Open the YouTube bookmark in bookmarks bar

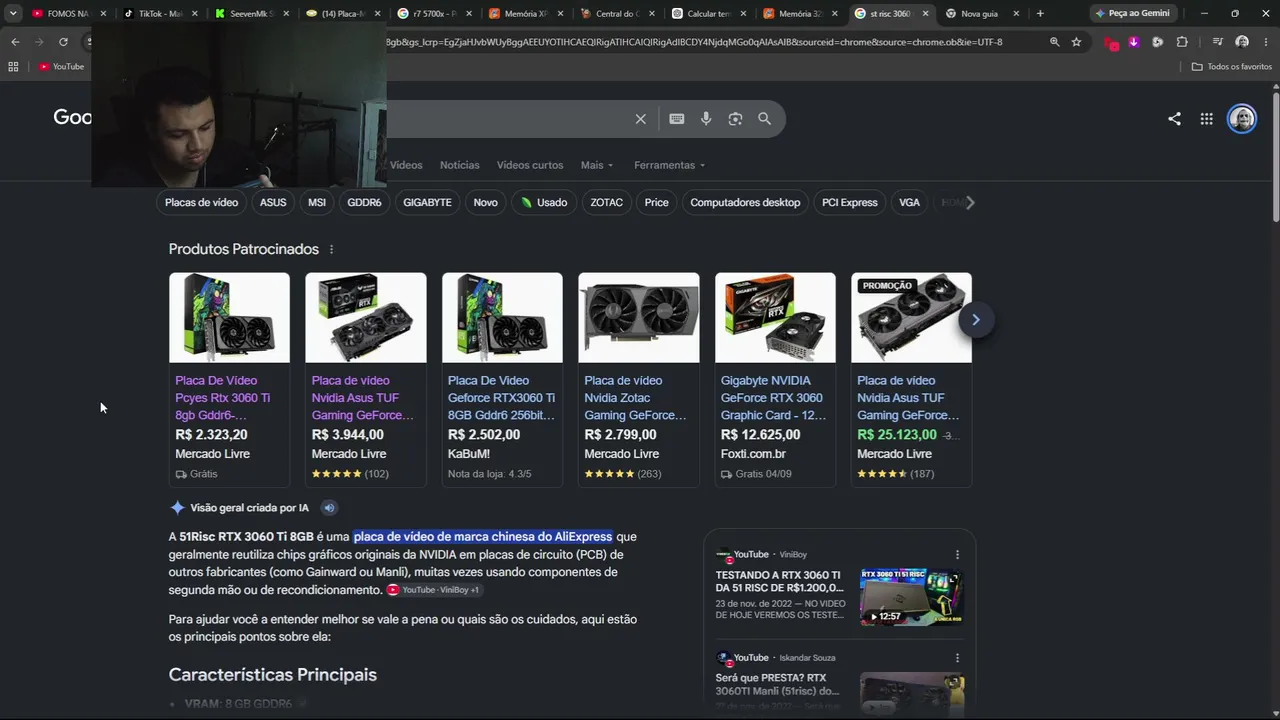pyautogui.click(x=62, y=67)
